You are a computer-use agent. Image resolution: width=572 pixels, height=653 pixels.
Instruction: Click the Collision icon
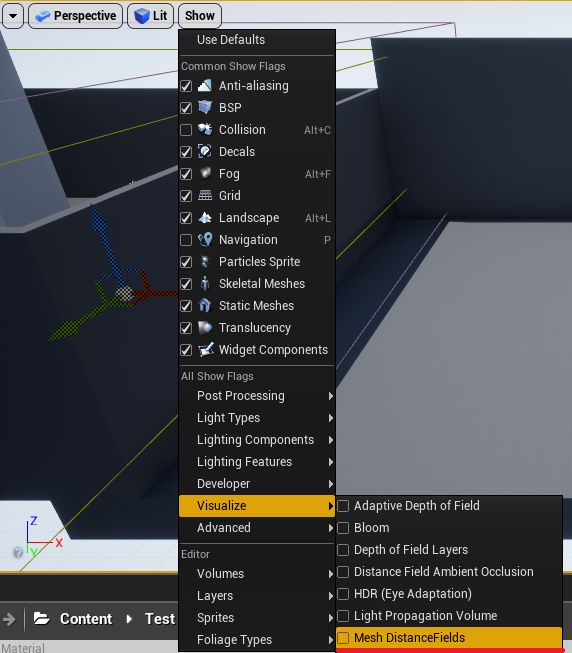(205, 130)
